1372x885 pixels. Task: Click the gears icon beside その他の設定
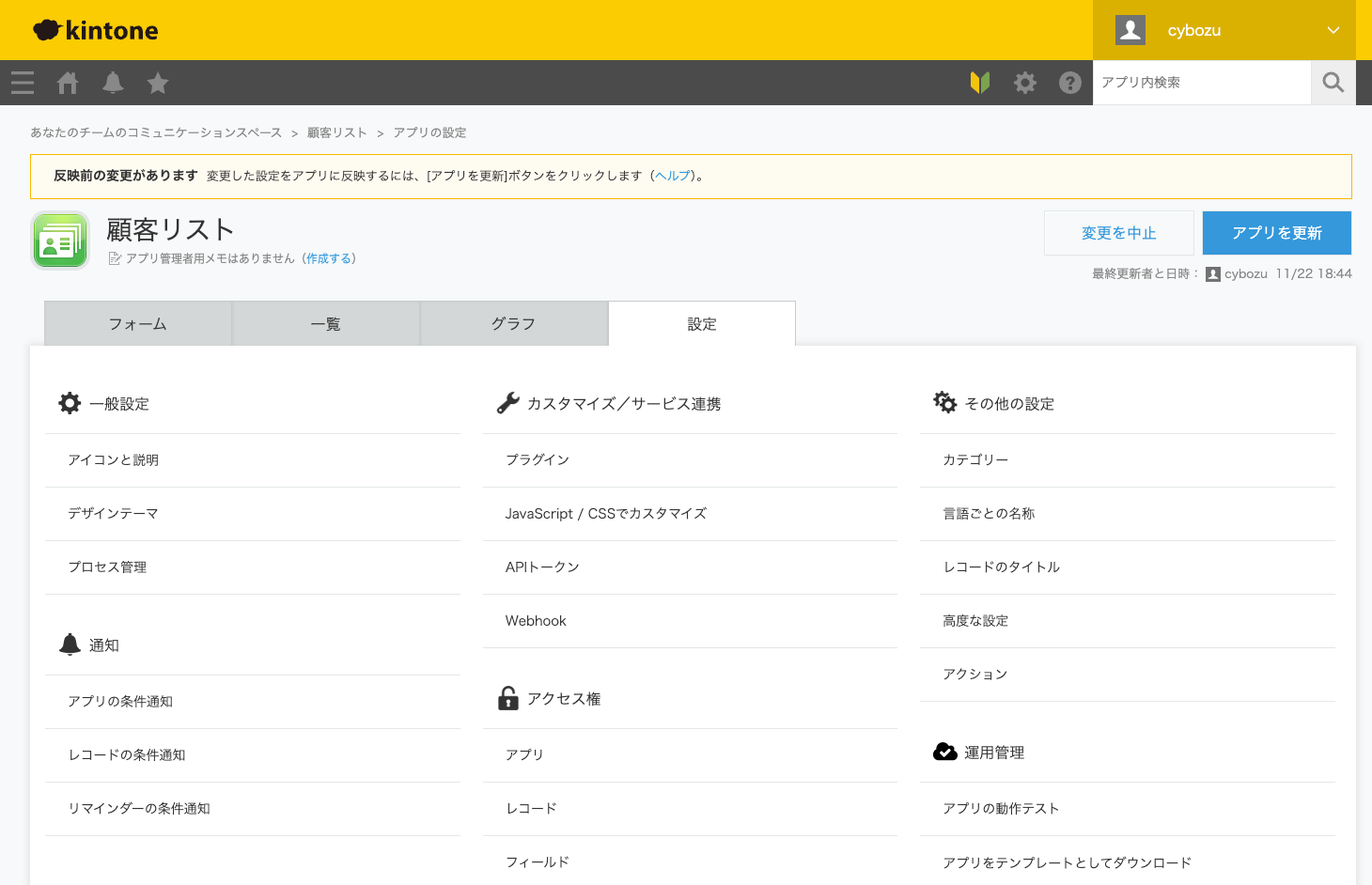(x=945, y=402)
